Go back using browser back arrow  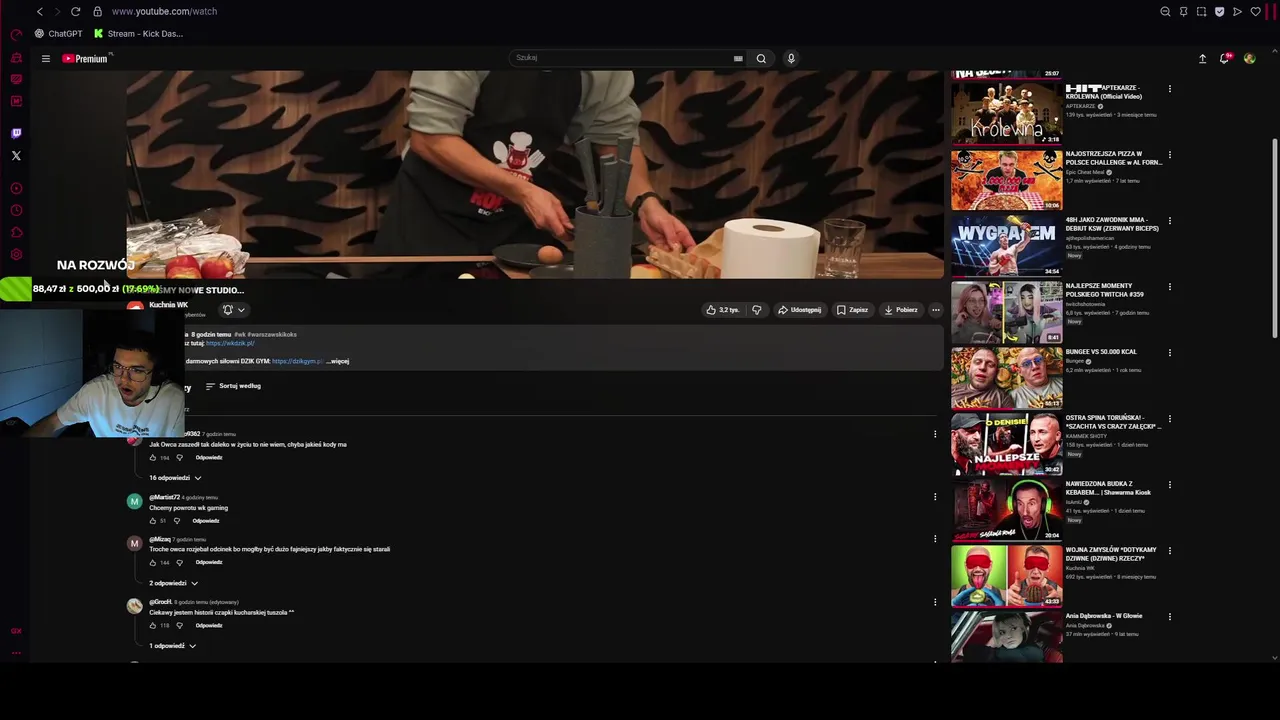coord(39,11)
